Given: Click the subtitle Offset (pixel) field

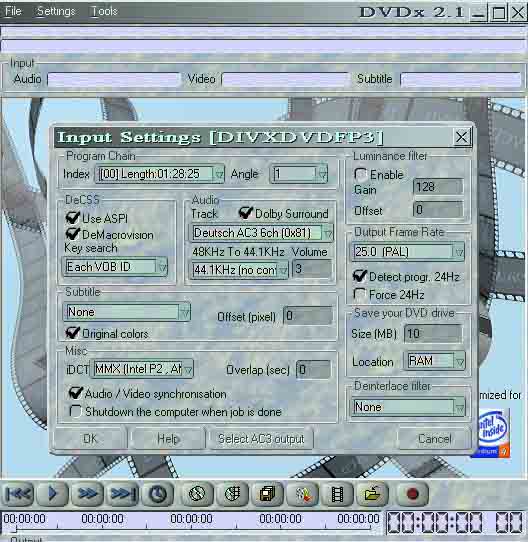Looking at the screenshot, I should [308, 316].
